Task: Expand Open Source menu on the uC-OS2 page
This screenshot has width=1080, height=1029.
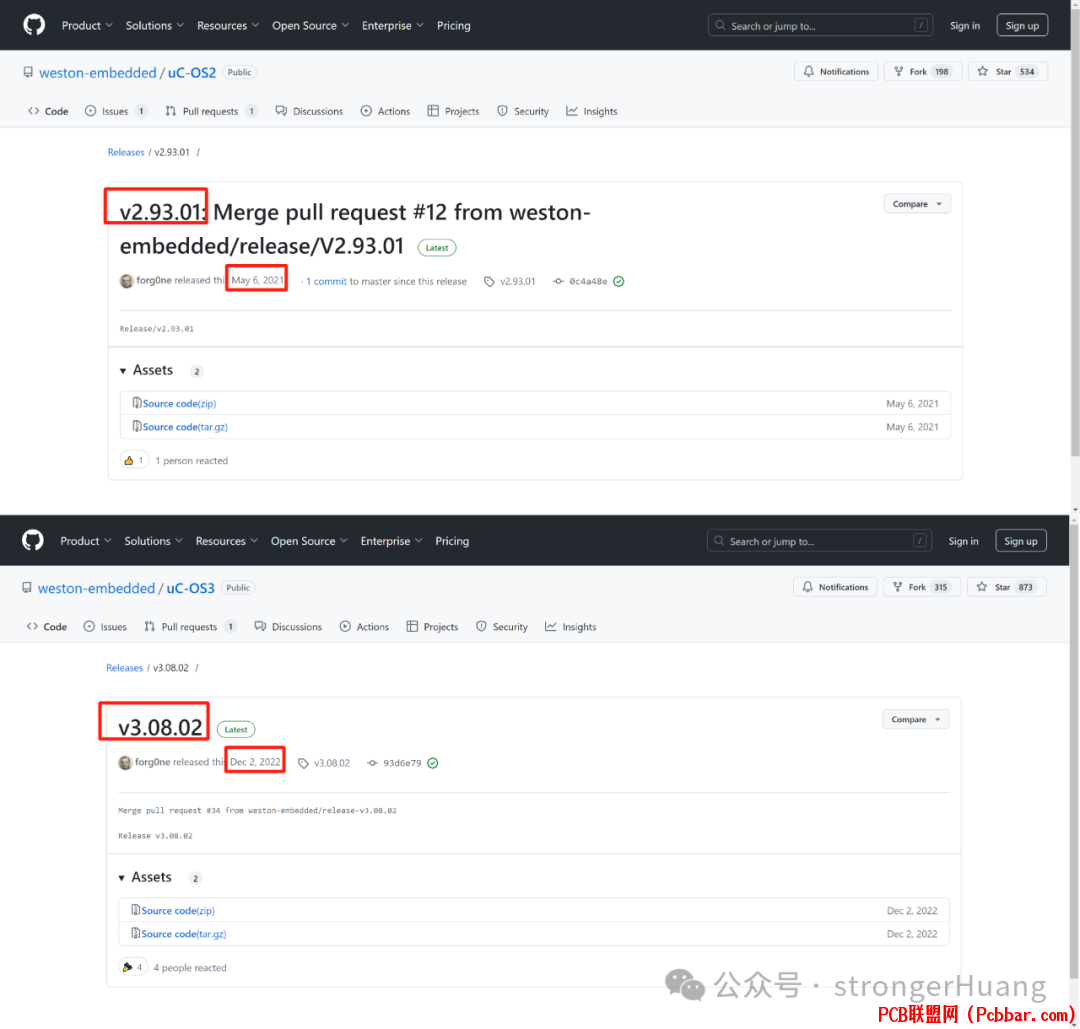Action: click(310, 25)
